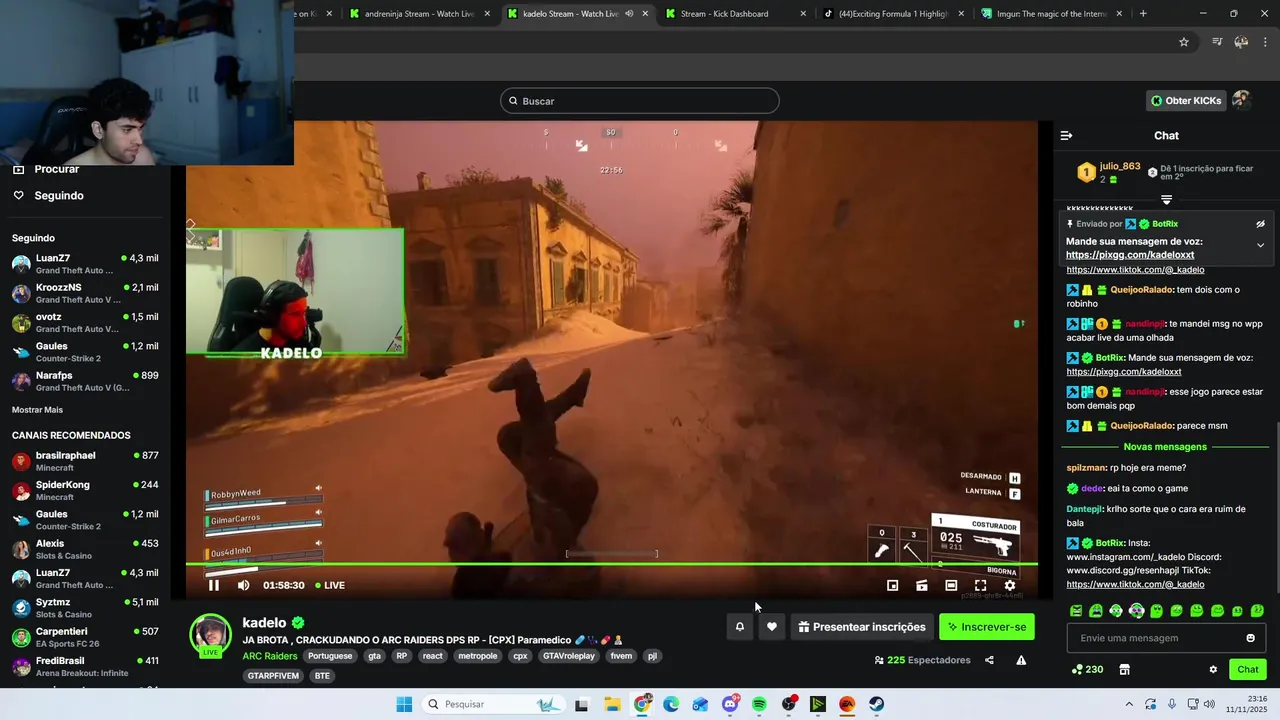Open brasilraphael recommended channel
Screen dimensions: 1280x720
click(85, 461)
